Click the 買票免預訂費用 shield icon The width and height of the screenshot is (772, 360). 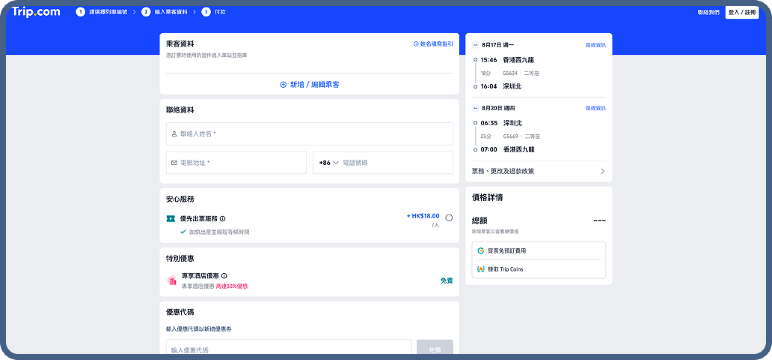tap(481, 251)
